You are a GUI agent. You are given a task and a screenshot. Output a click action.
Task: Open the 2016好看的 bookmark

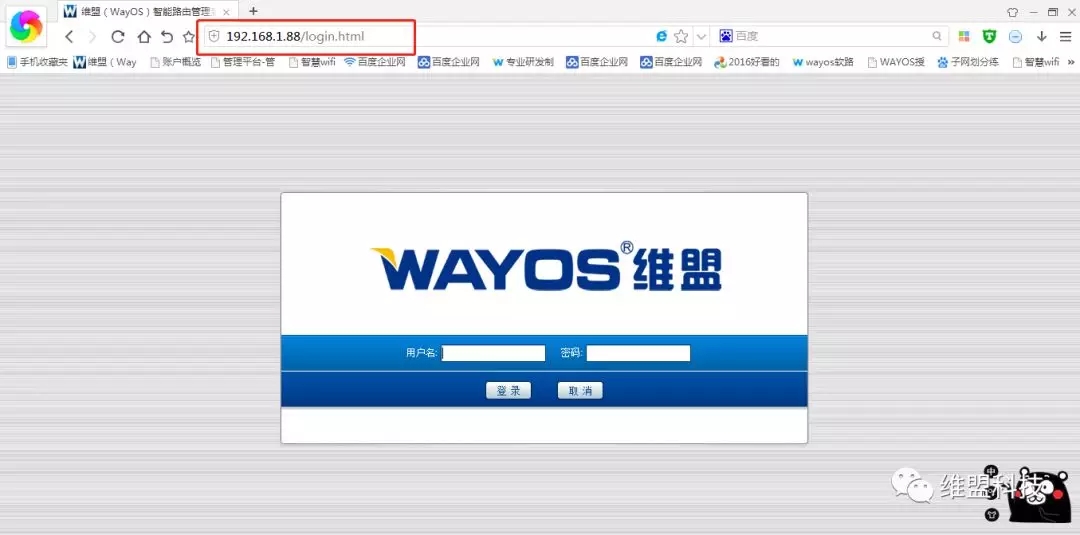[746, 62]
